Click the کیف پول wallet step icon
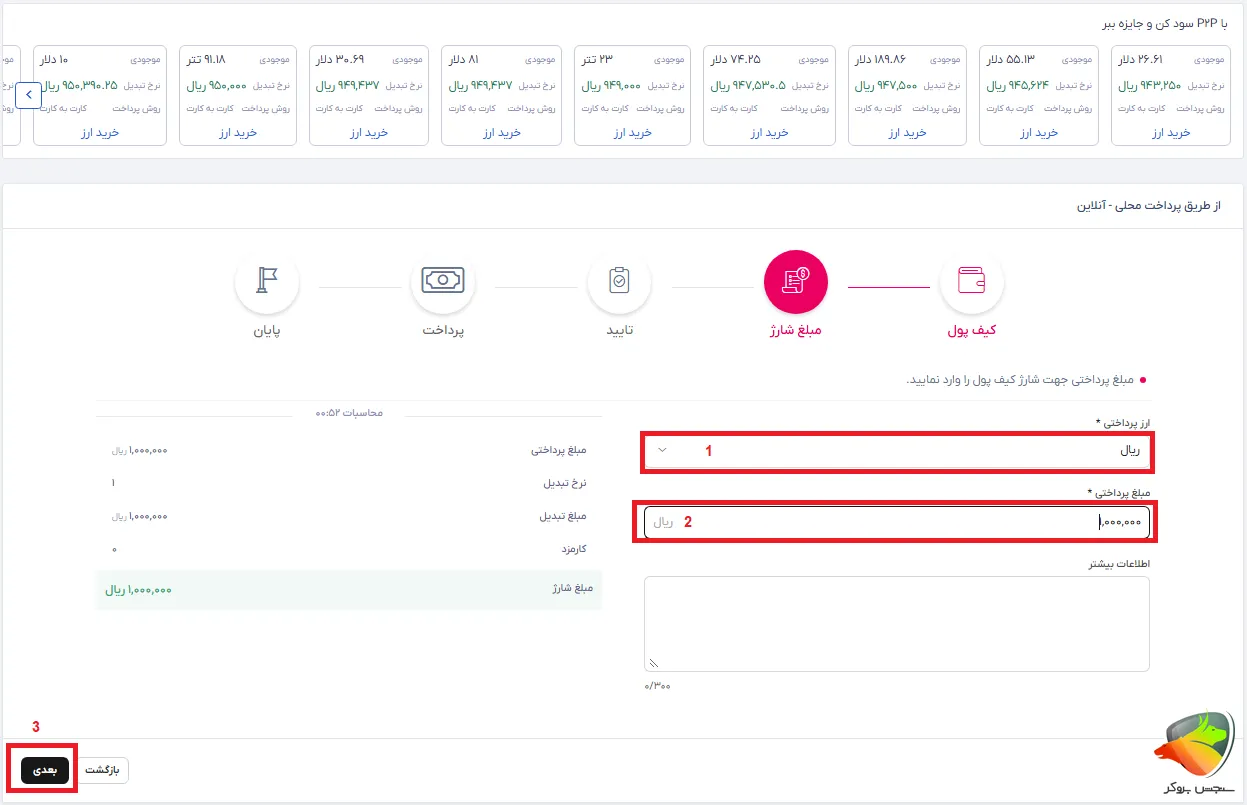Image resolution: width=1247 pixels, height=805 pixels. coord(971,283)
